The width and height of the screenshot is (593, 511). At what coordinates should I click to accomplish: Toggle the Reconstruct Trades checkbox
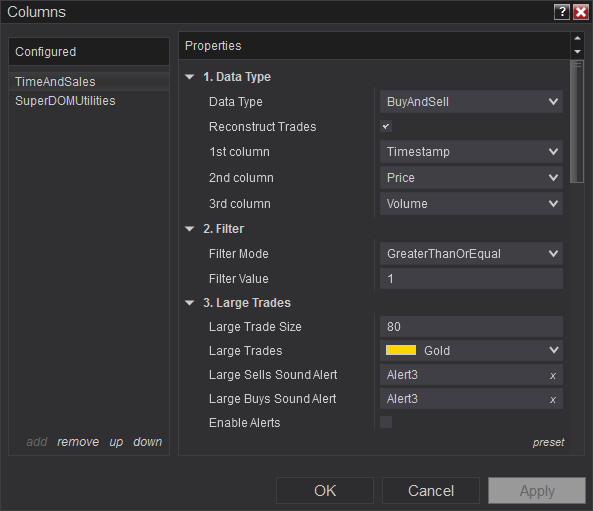(x=386, y=126)
